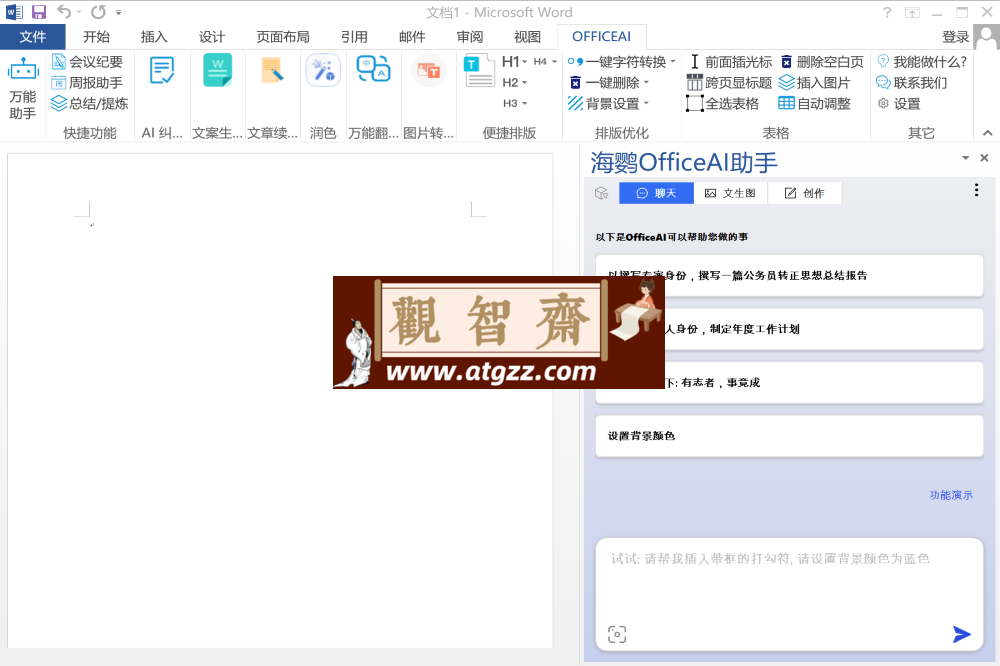Send the message with the arrow
Viewport: 1000px width, 666px height.
click(961, 634)
